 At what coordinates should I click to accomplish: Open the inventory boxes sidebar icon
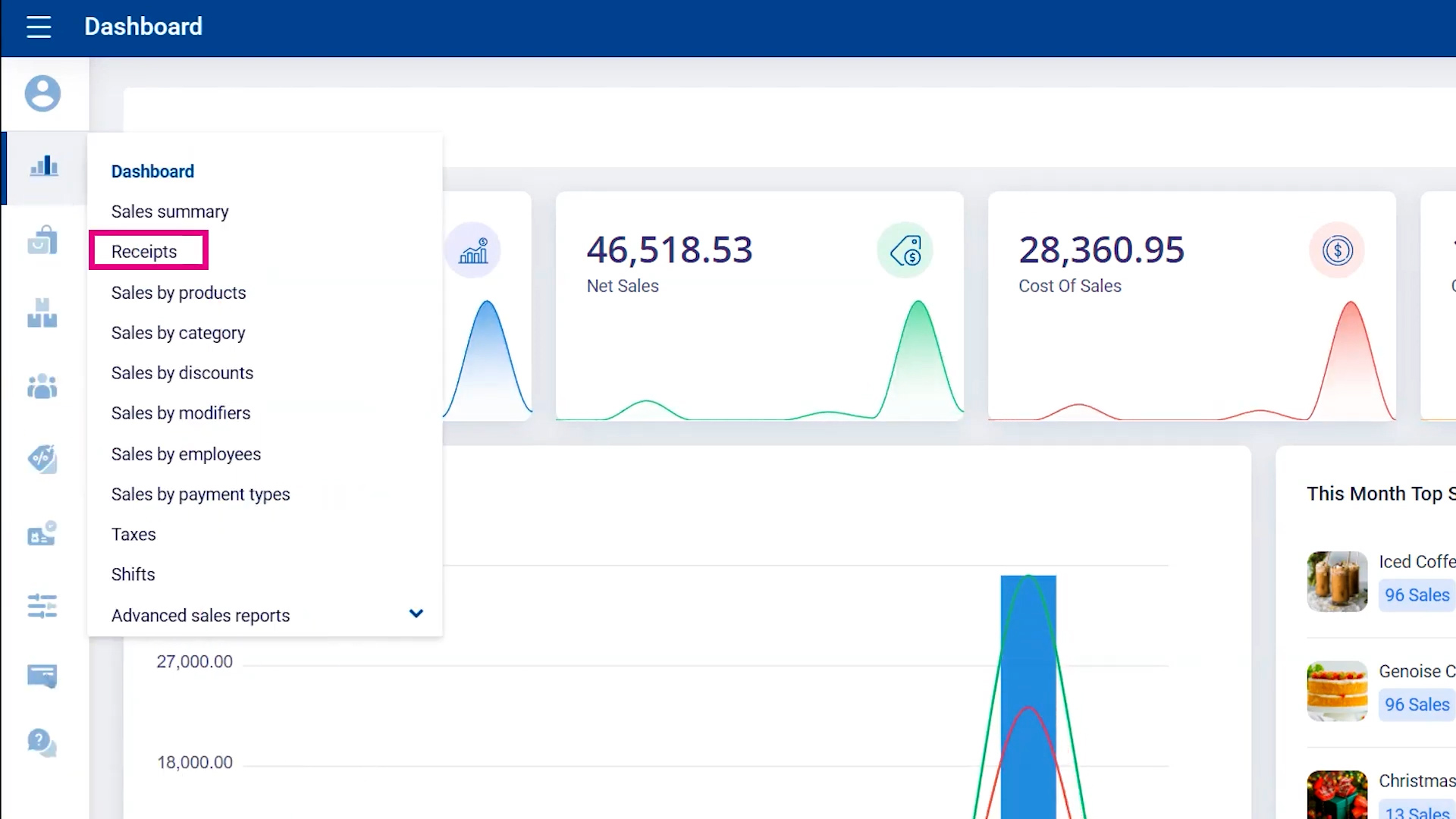coord(42,312)
